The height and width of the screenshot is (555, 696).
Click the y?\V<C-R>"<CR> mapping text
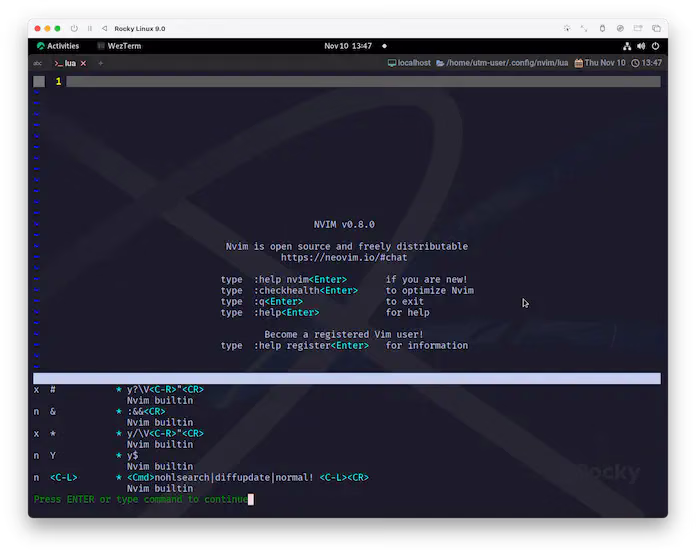(x=165, y=389)
